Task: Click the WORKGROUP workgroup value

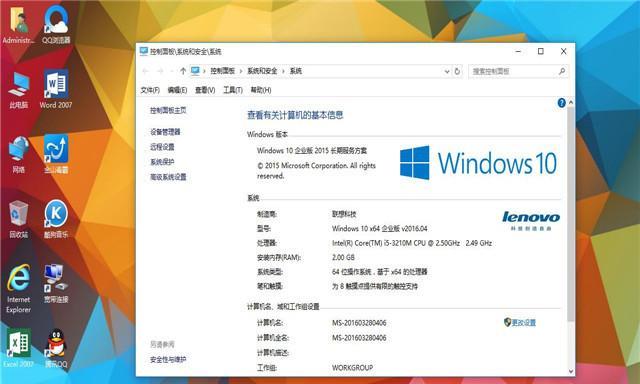Action: pos(352,368)
